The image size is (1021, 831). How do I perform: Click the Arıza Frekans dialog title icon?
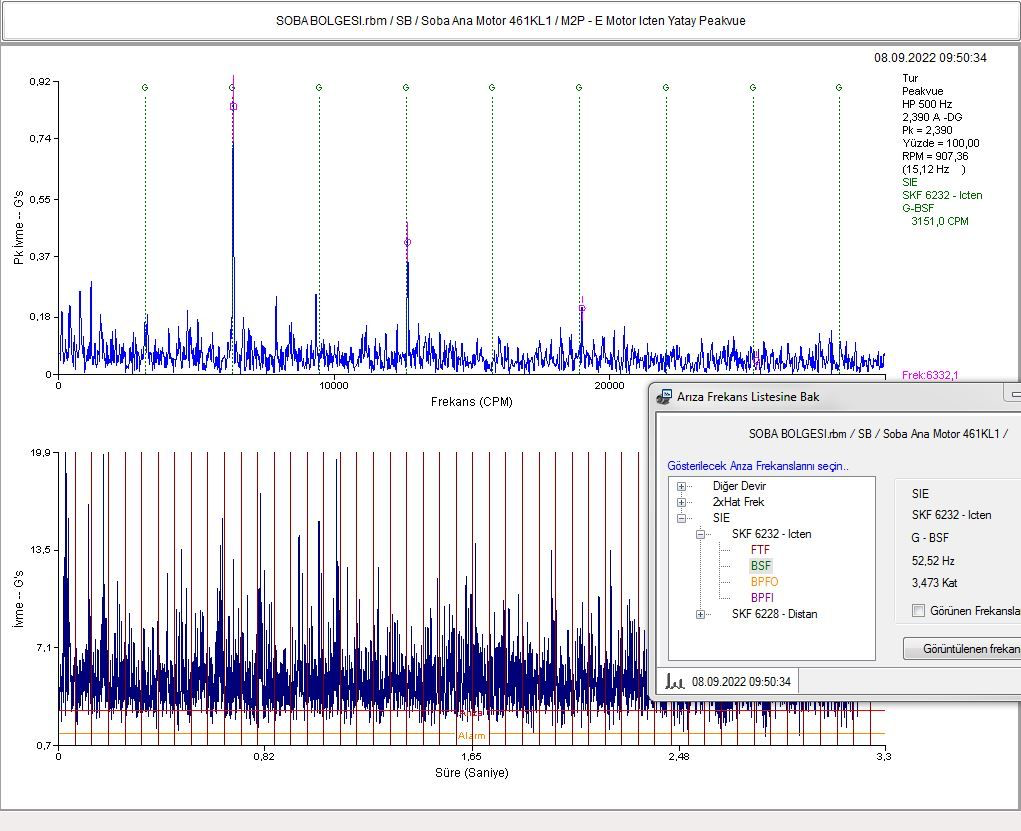[664, 397]
